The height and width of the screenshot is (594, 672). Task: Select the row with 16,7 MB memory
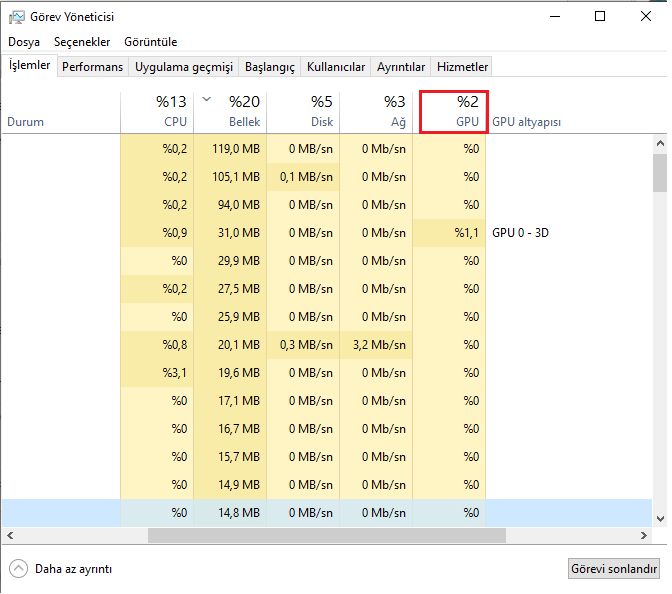(327, 429)
